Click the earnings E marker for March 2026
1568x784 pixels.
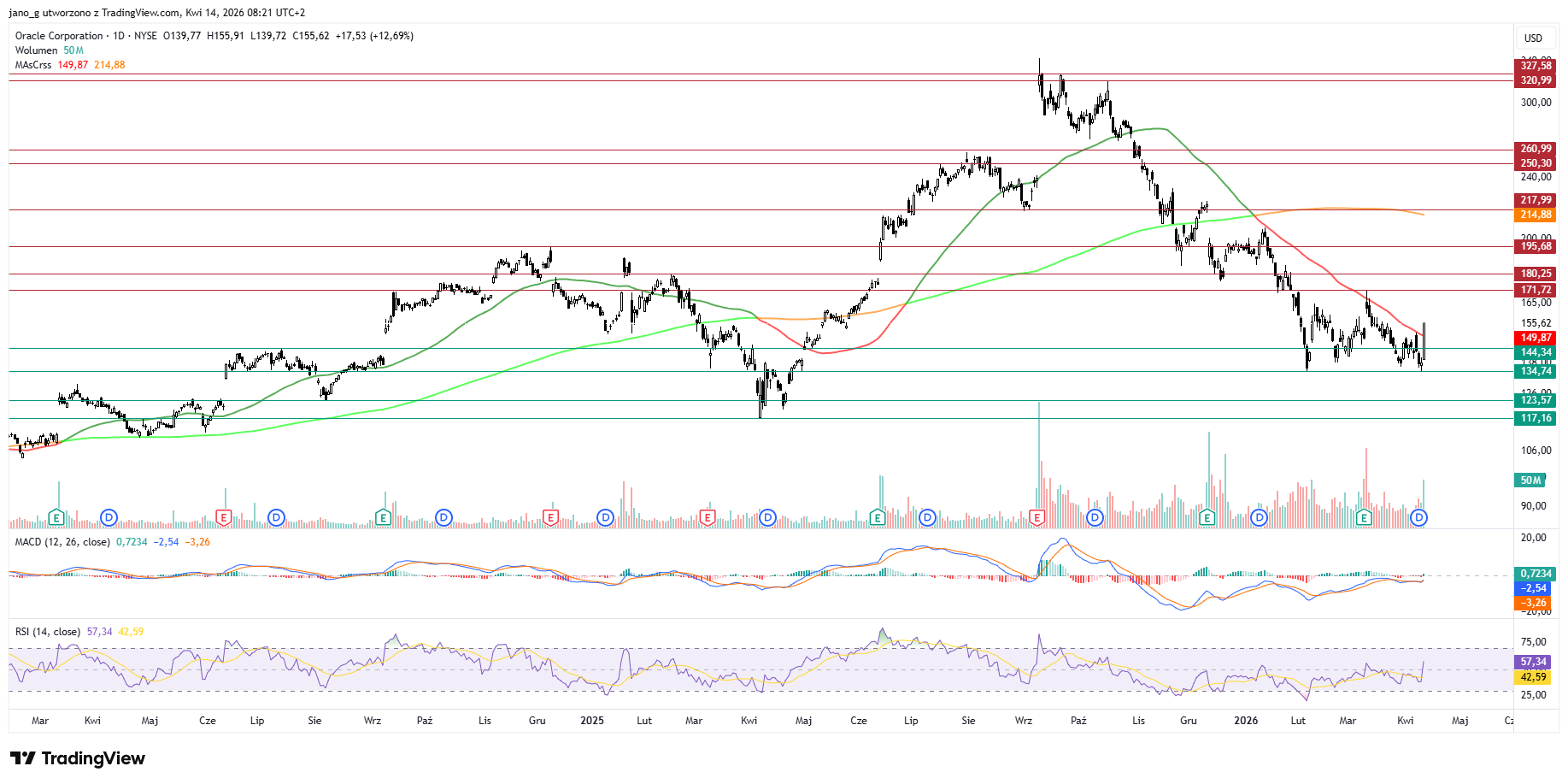coord(1364,517)
